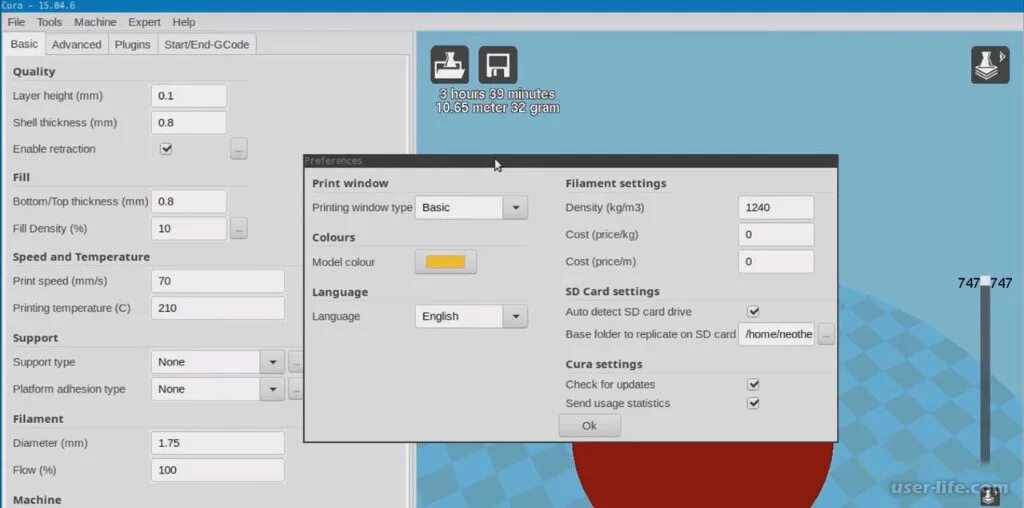The height and width of the screenshot is (508, 1024).
Task: Click Ok in Preferences dialog
Action: [590, 426]
